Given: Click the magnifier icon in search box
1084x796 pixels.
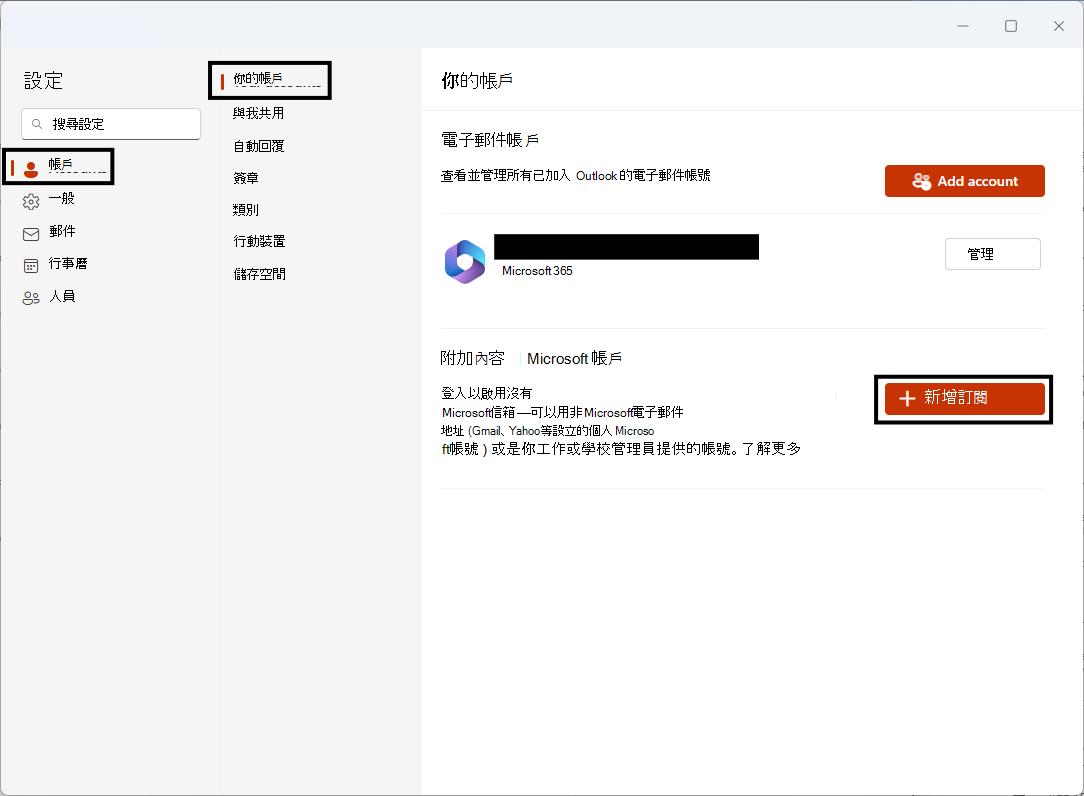Looking at the screenshot, I should click(x=37, y=124).
